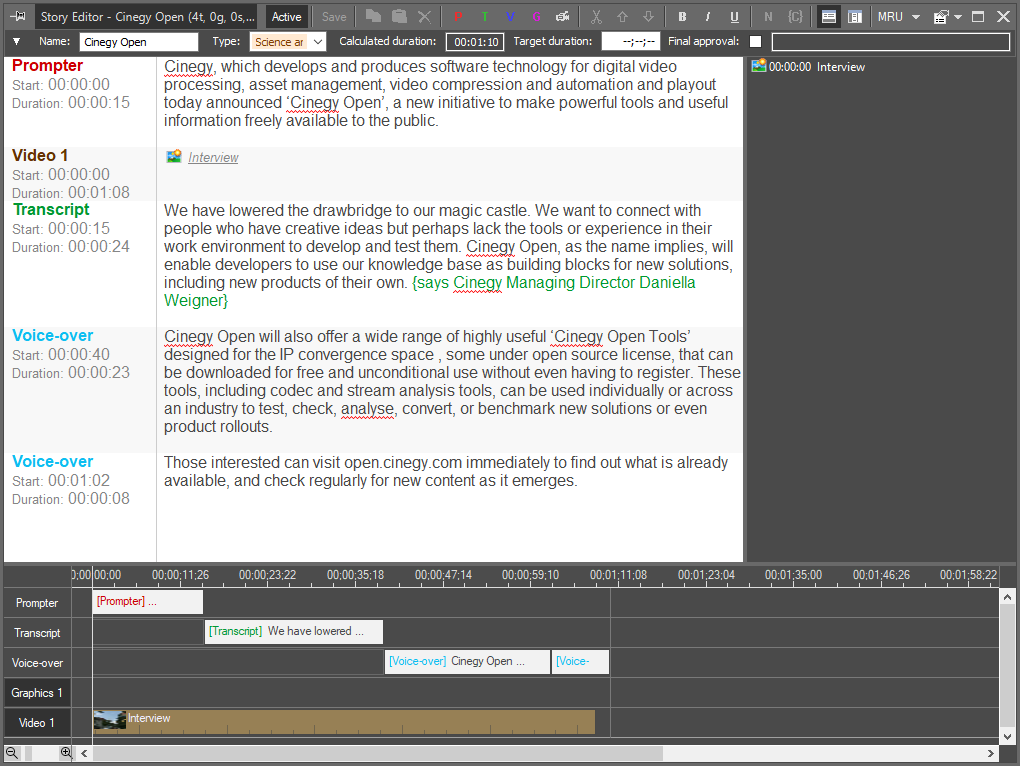Click the Interview video clip on the timeline

click(344, 722)
